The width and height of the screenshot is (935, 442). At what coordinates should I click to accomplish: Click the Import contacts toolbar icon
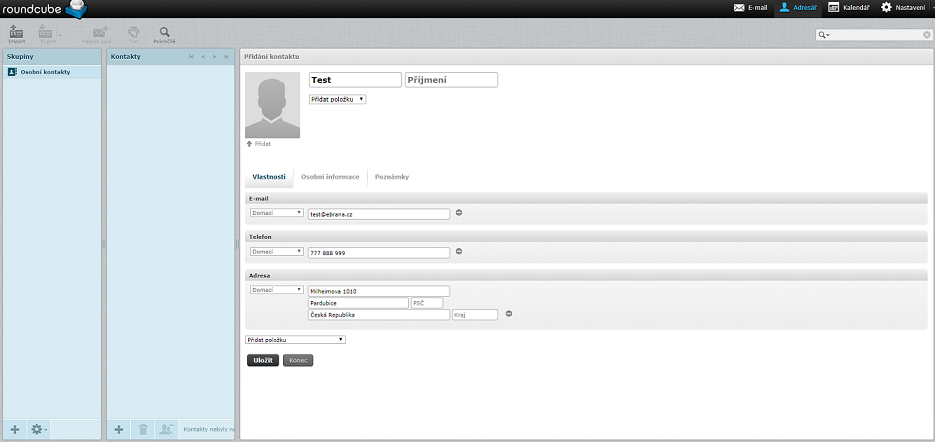tap(16, 34)
